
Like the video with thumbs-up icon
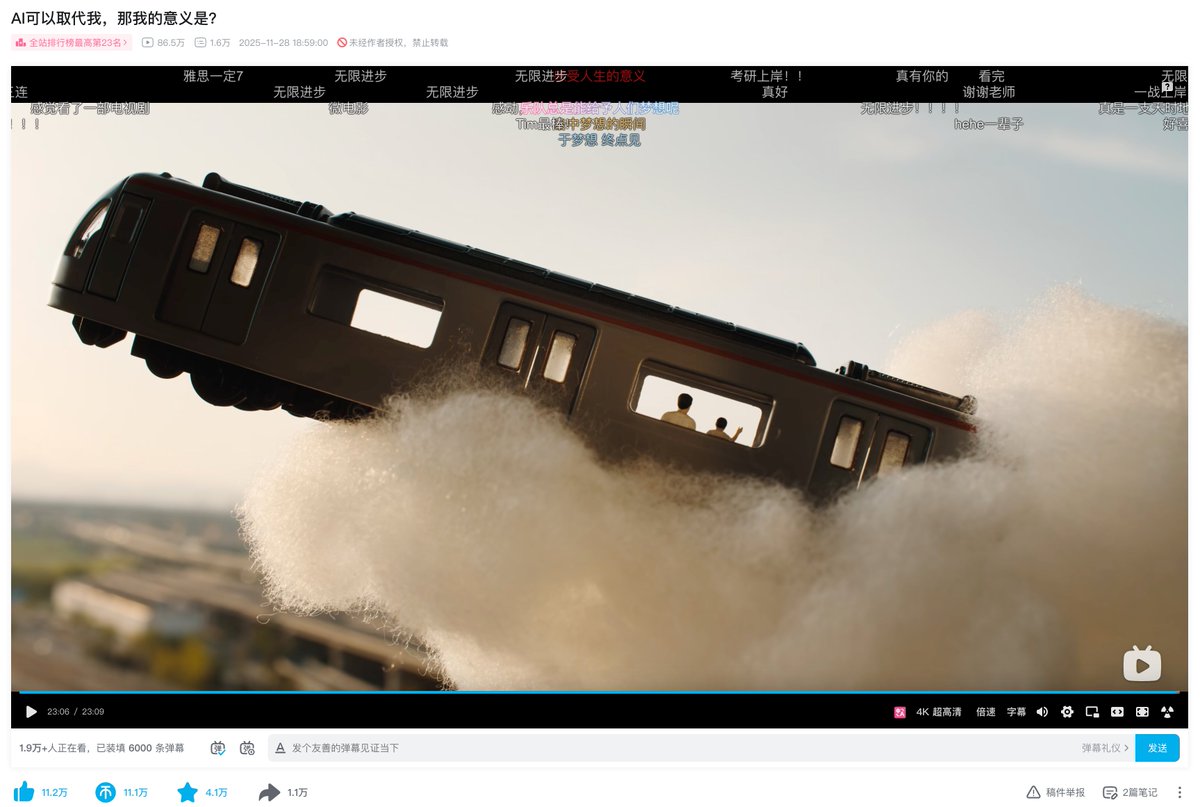tap(24, 792)
